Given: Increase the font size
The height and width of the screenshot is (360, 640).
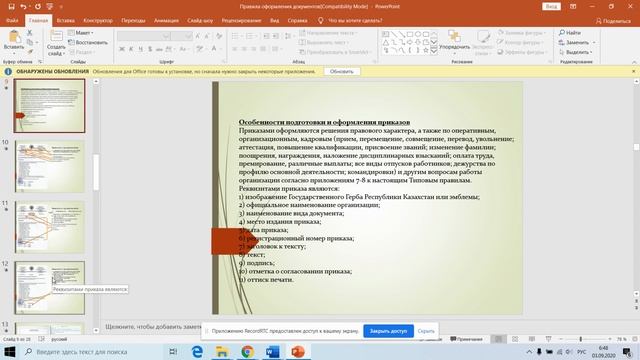Looking at the screenshot, I should point(198,36).
